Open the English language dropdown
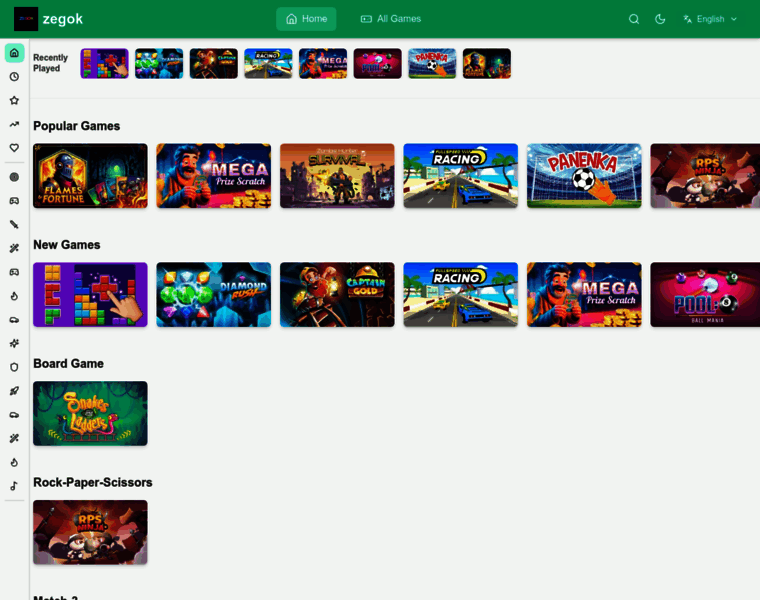 710,19
